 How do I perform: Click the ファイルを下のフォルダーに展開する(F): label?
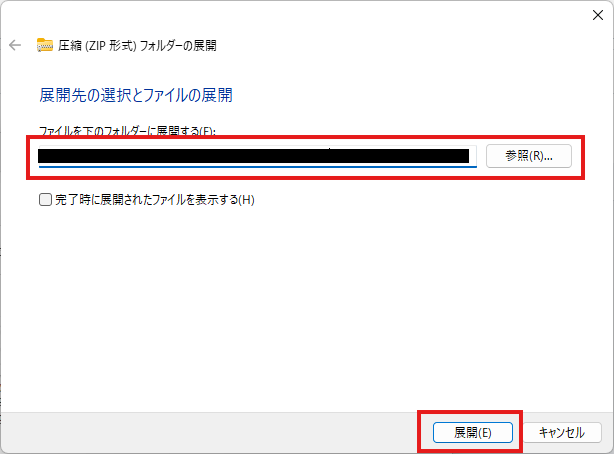pos(127,130)
